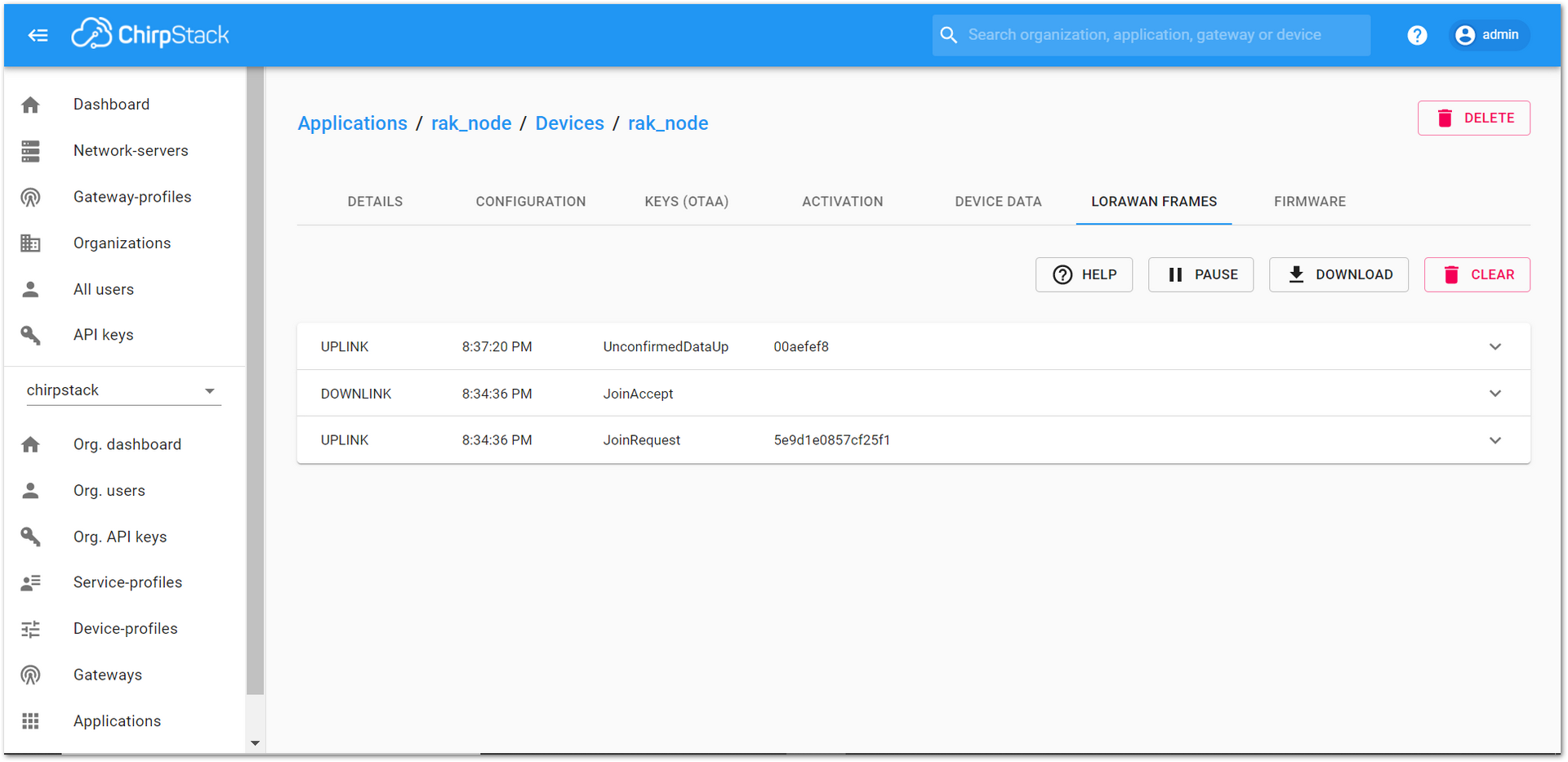
Task: Delete the device with DELETE button
Action: pos(1474,118)
